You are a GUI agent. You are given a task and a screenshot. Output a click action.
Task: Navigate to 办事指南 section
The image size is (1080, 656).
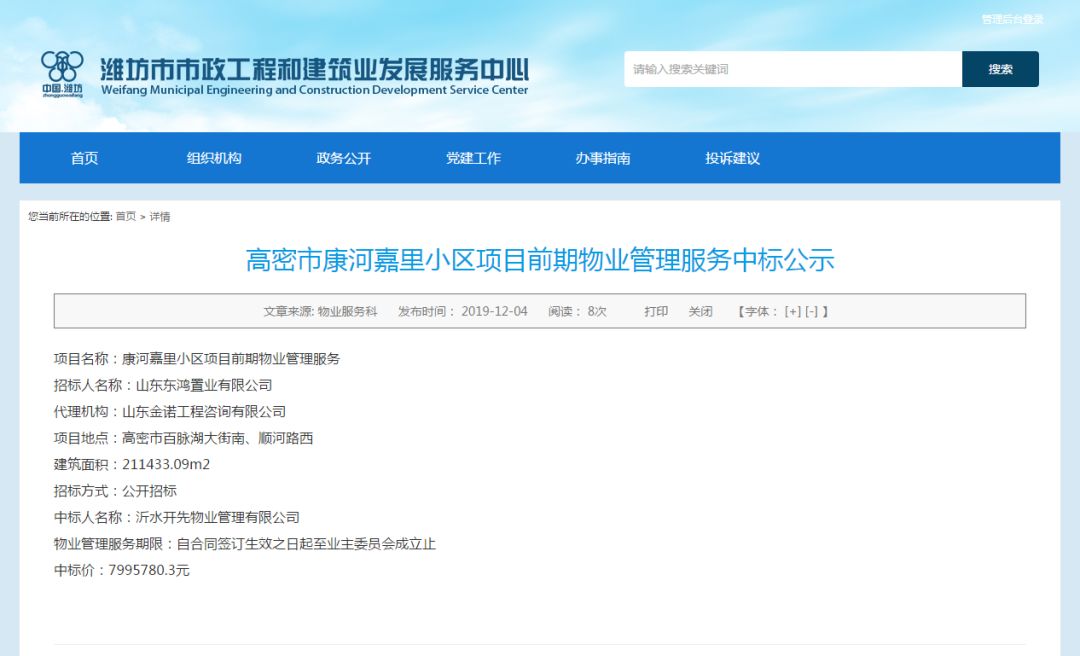point(603,158)
